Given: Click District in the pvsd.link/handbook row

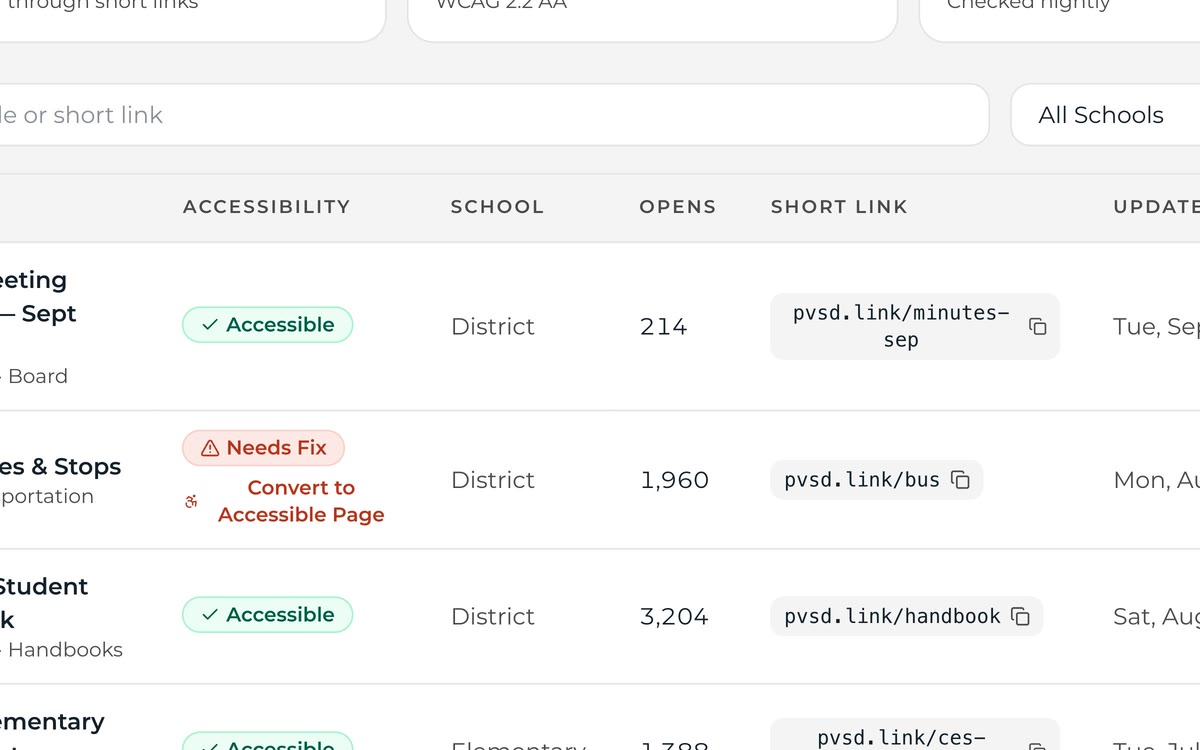Looking at the screenshot, I should [x=493, y=616].
